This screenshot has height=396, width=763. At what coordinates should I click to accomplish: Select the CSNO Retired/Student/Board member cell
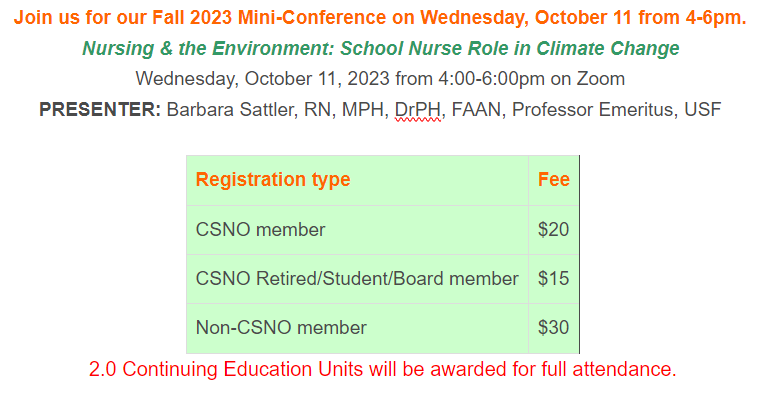358,279
